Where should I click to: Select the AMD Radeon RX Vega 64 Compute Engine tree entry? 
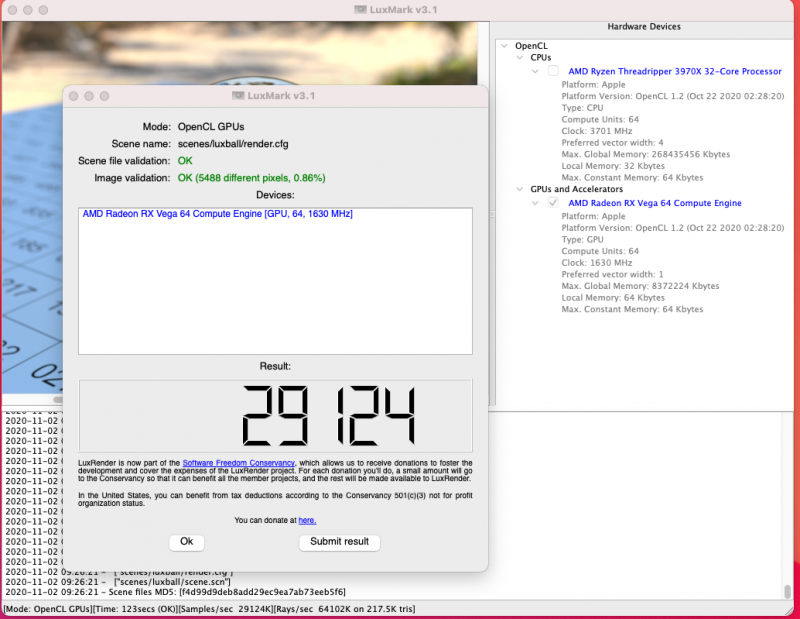(655, 203)
